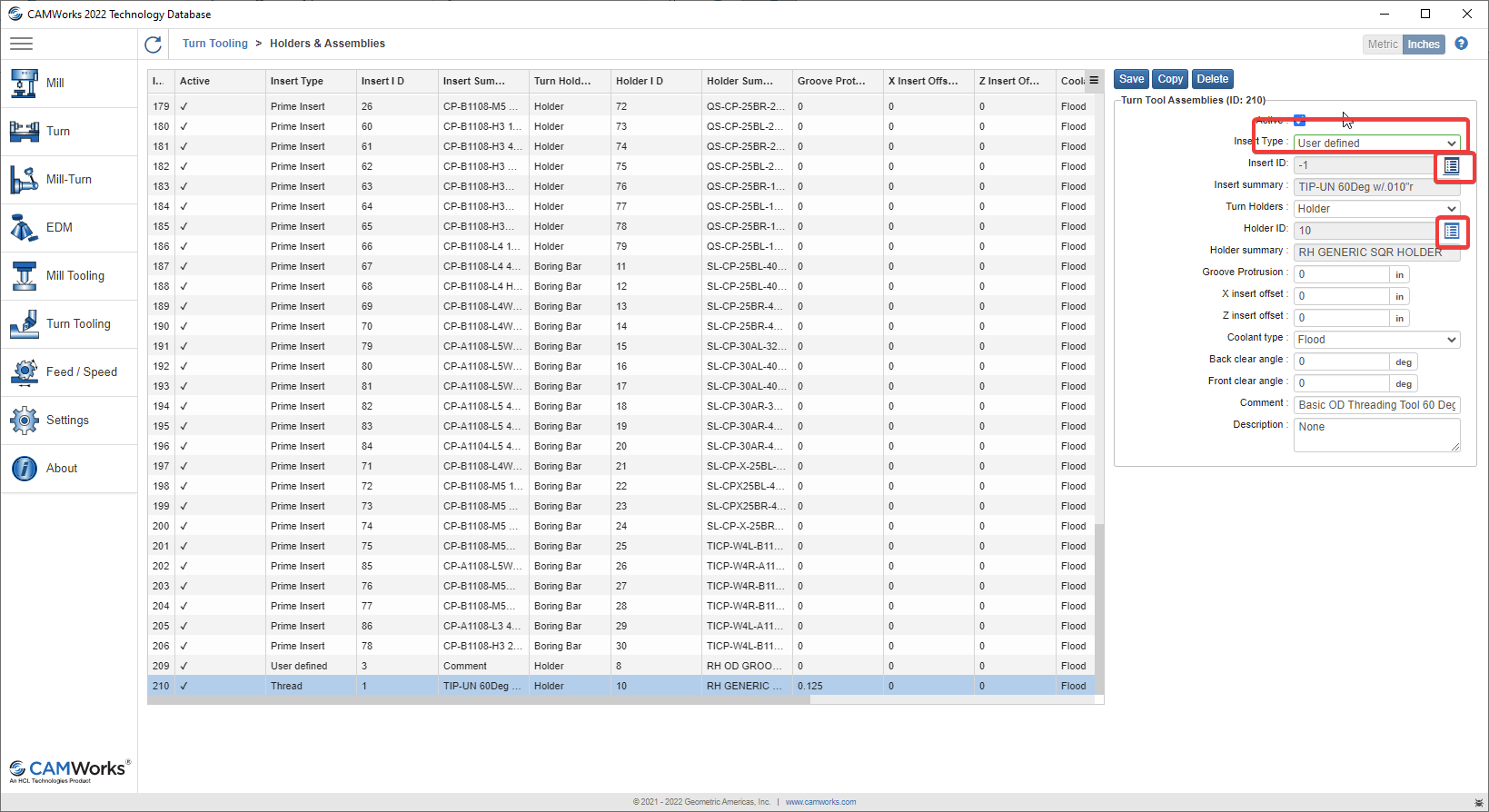This screenshot has width=1489, height=812.
Task: Show the About information page
Action: (x=69, y=468)
